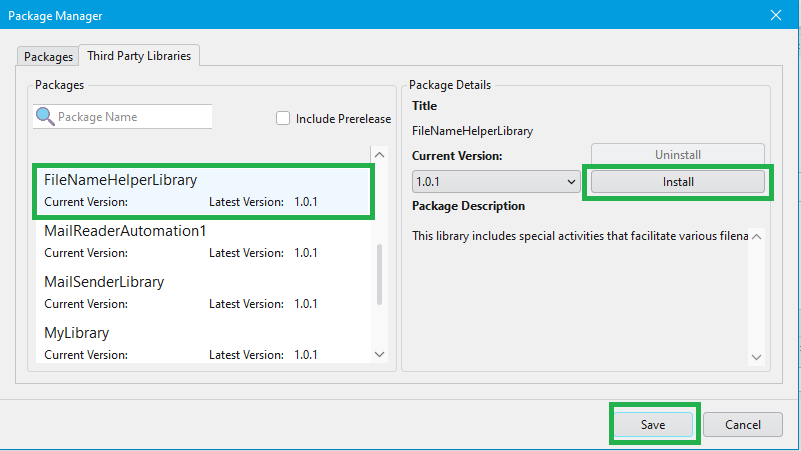The width and height of the screenshot is (801, 451).
Task: Focus the Package Name search field
Action: [132, 117]
